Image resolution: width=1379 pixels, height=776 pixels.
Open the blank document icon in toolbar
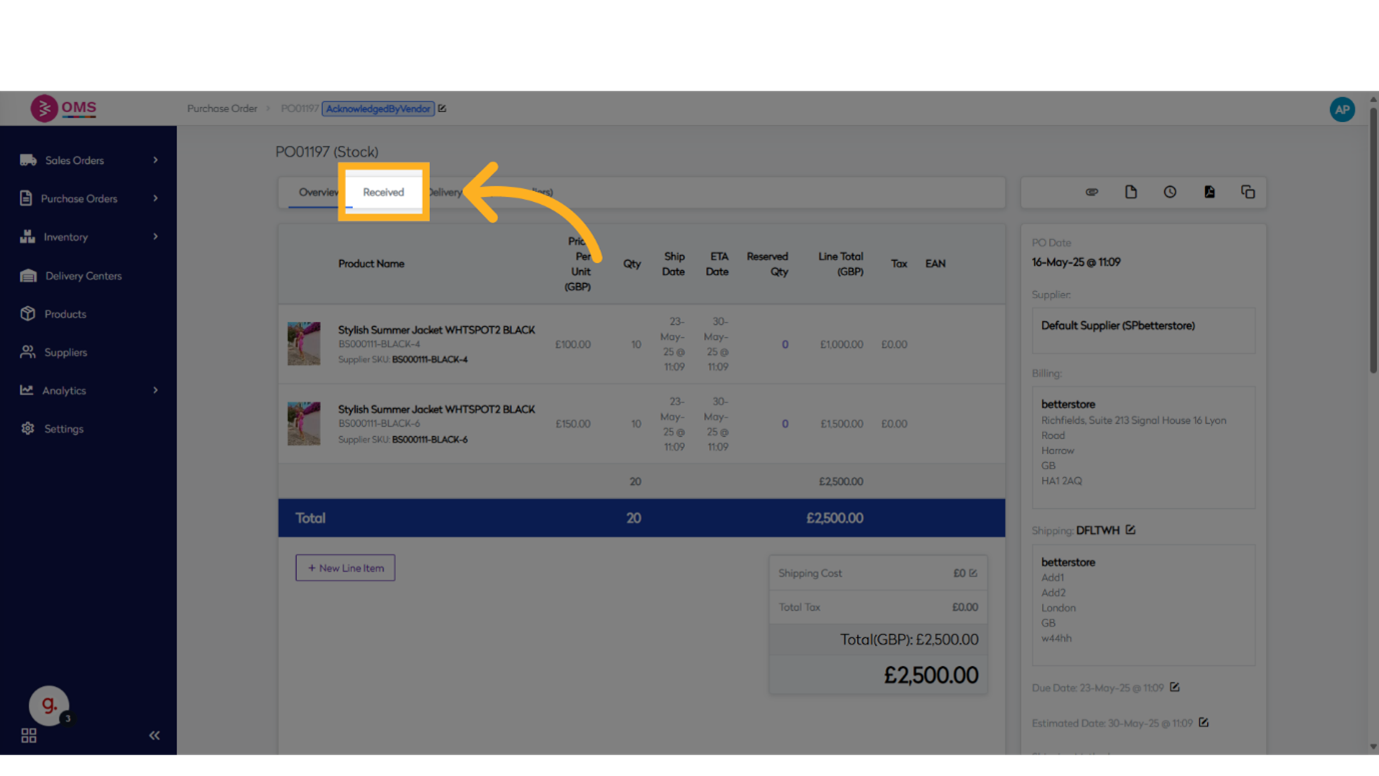pos(1130,192)
